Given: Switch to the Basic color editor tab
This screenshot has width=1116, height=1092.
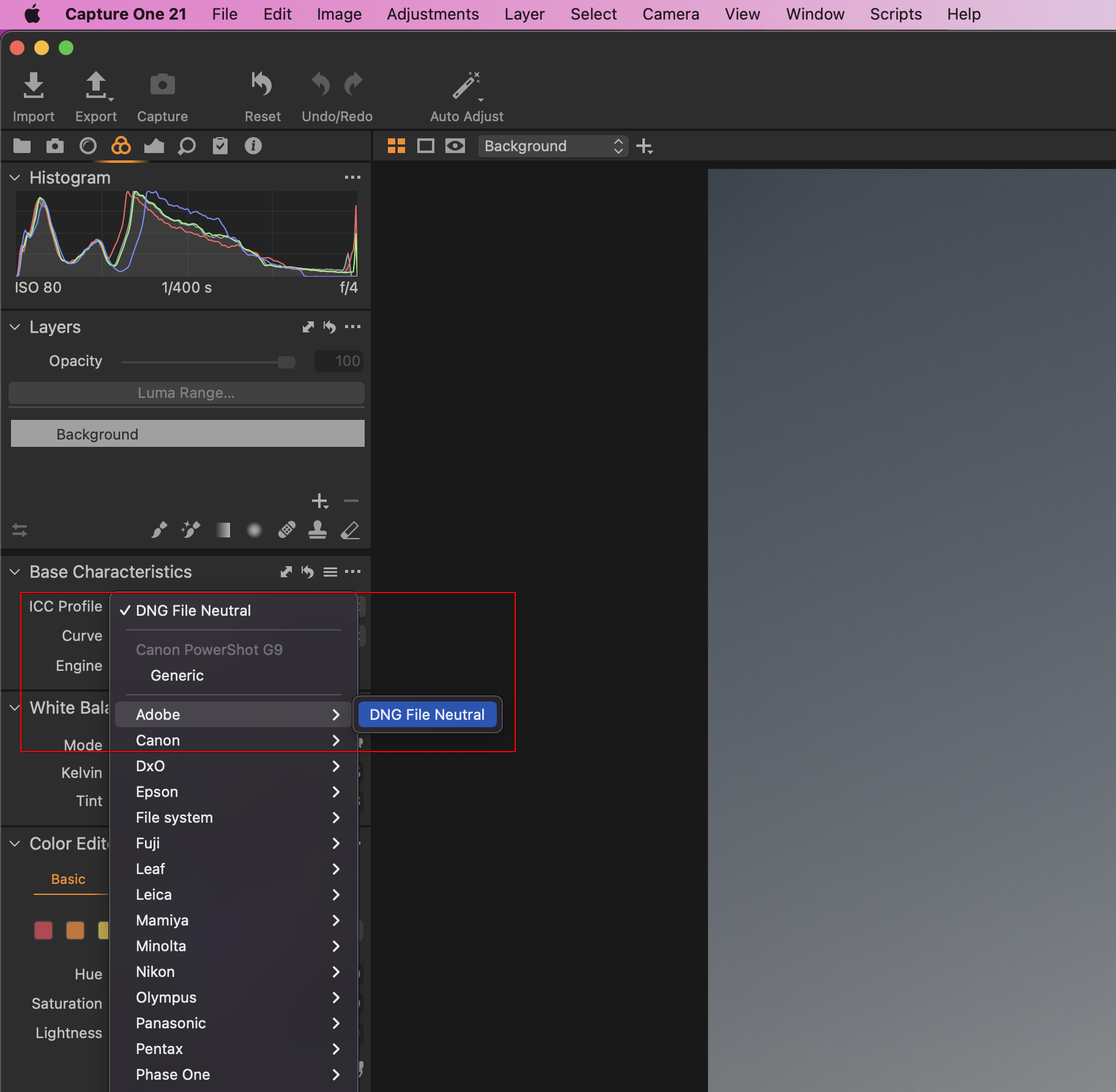Looking at the screenshot, I should pyautogui.click(x=69, y=880).
